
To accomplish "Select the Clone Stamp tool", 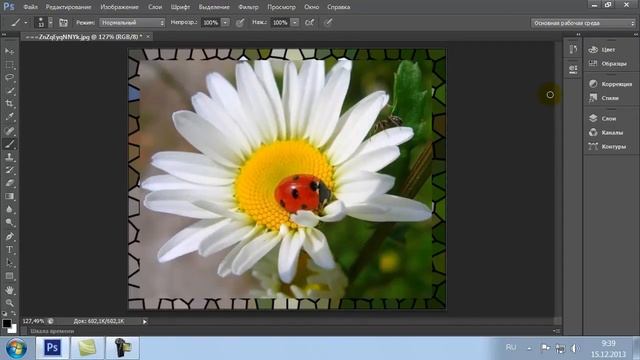I will pyautogui.click(x=9, y=157).
